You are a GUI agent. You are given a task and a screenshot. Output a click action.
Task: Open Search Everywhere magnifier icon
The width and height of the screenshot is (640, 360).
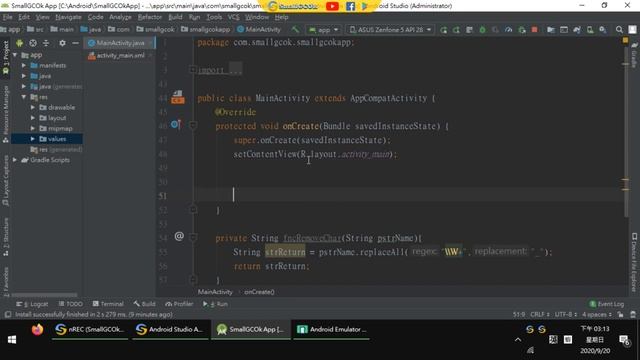(619, 30)
